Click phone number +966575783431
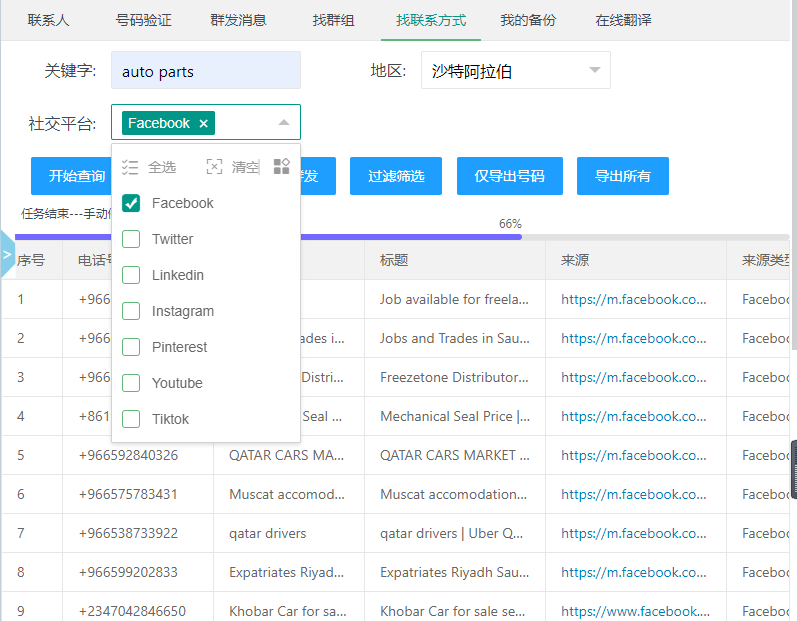This screenshot has height=621, width=797. point(128,494)
